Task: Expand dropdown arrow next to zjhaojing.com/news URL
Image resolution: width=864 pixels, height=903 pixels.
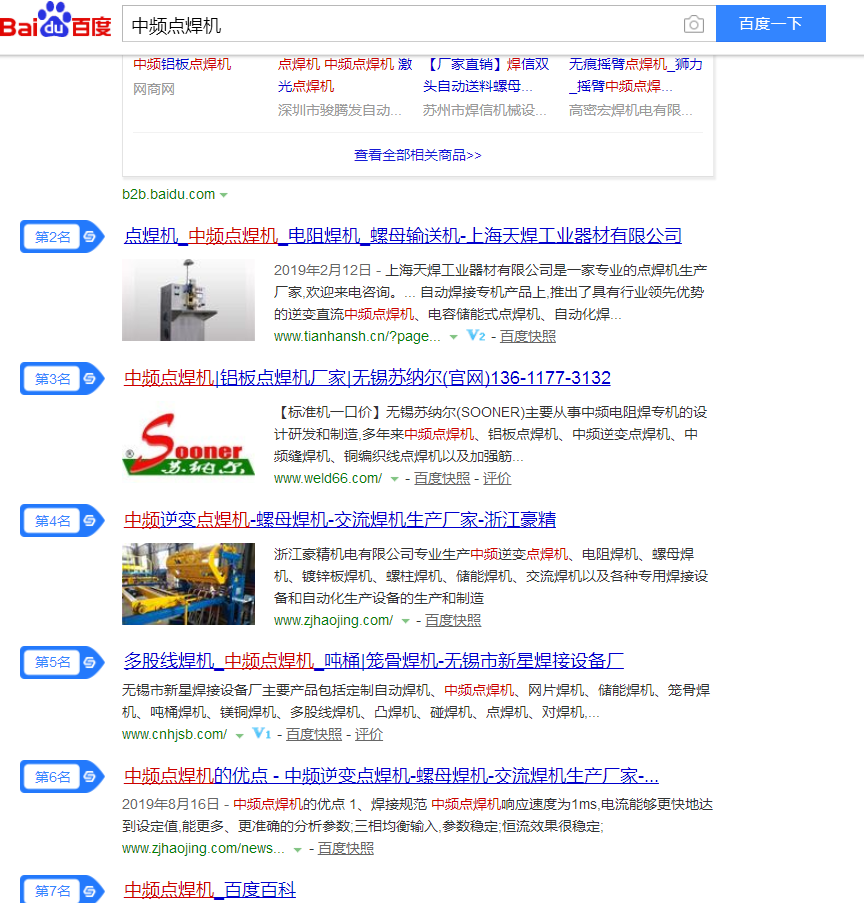Action: point(297,849)
